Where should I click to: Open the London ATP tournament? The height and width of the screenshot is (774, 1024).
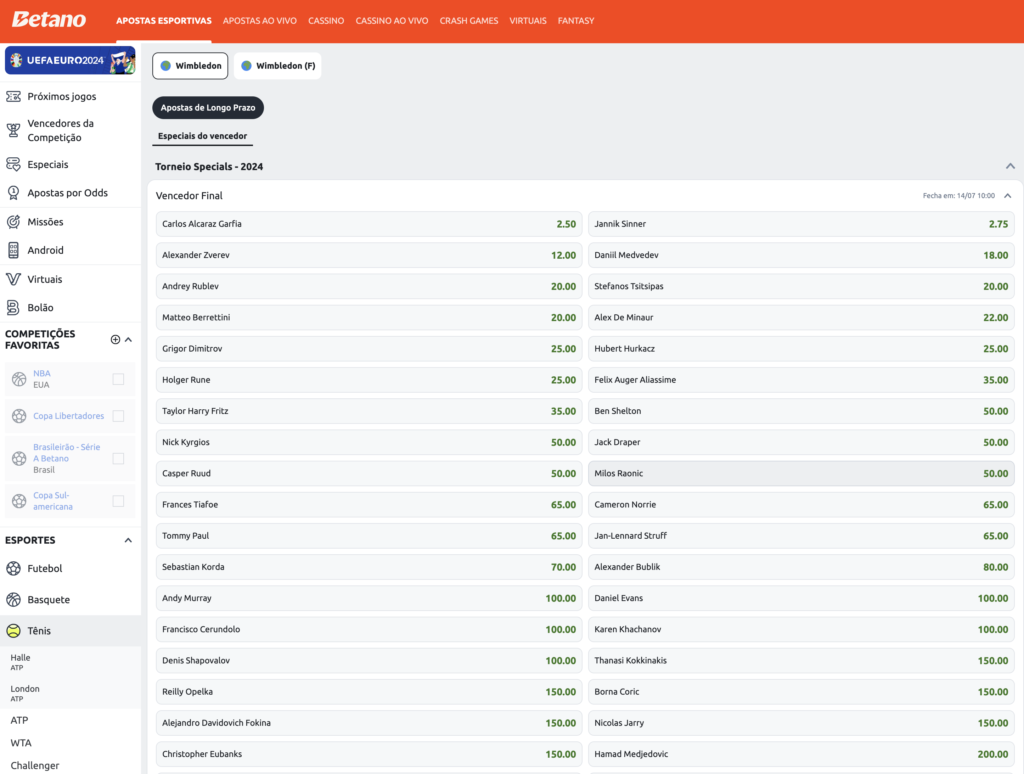[x=25, y=693]
